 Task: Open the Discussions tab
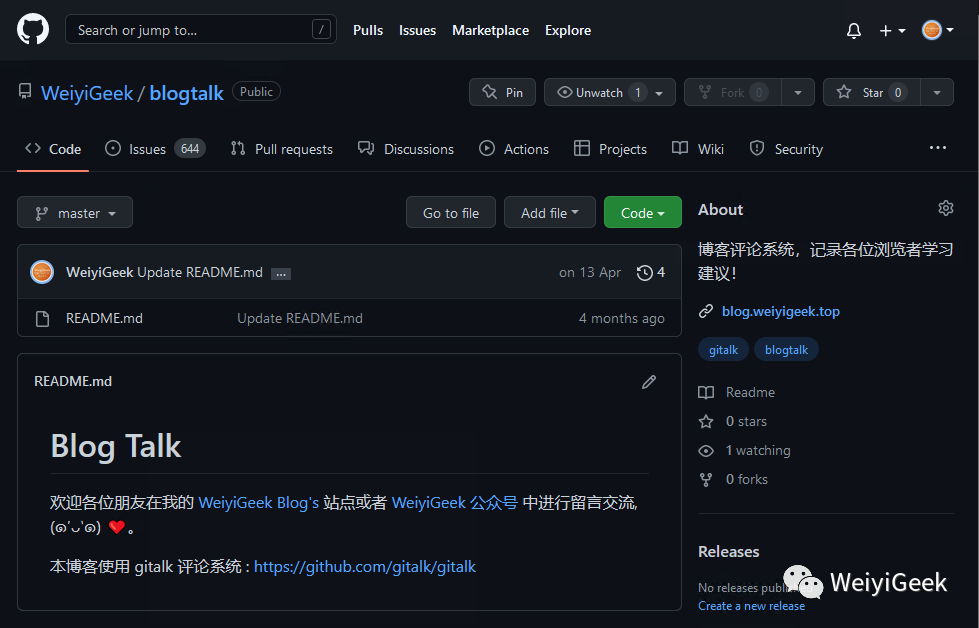click(406, 149)
